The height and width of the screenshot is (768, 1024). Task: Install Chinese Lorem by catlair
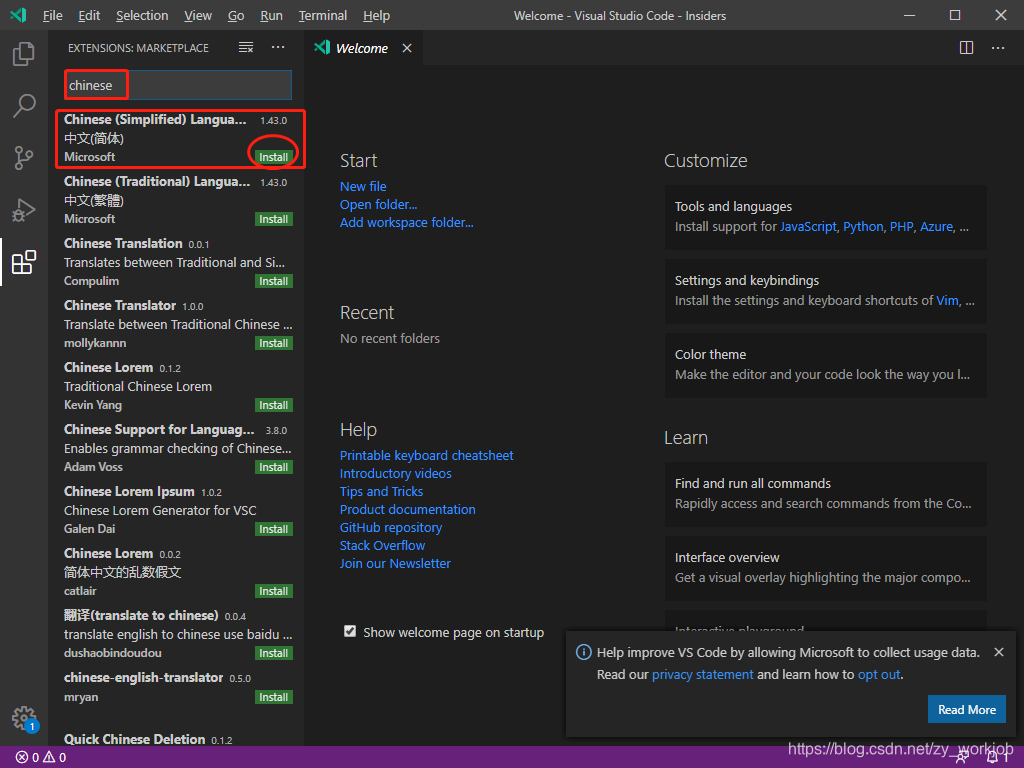pyautogui.click(x=273, y=591)
